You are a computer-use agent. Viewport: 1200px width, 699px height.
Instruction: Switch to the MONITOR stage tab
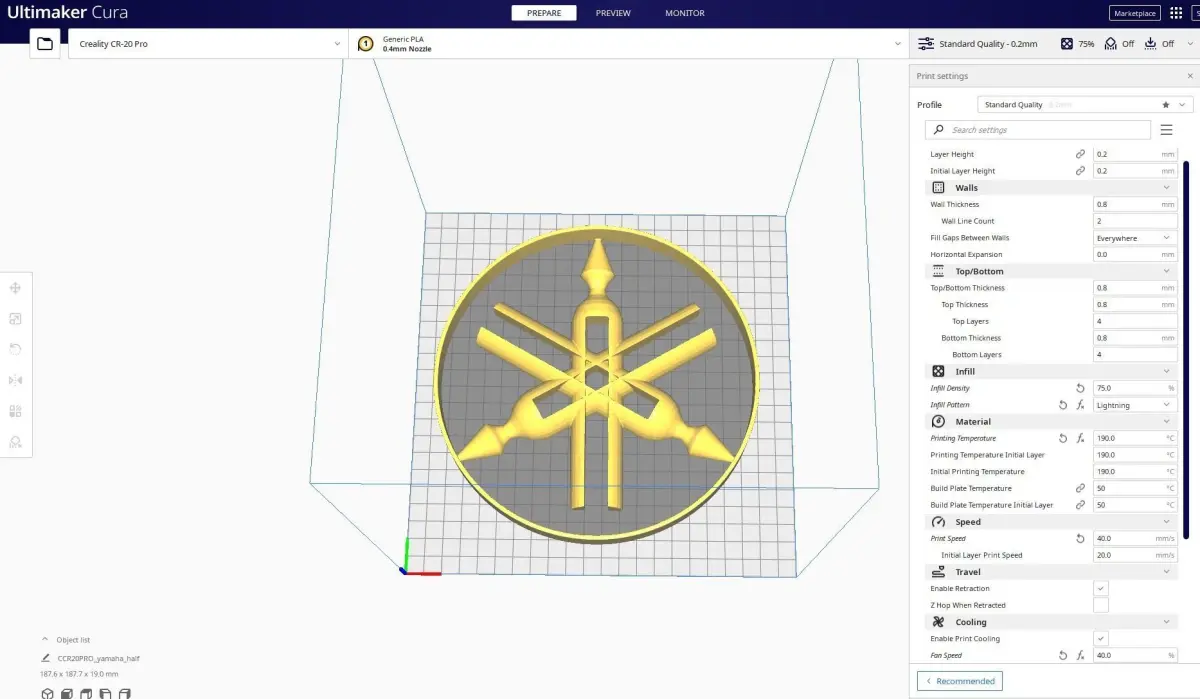pyautogui.click(x=685, y=13)
